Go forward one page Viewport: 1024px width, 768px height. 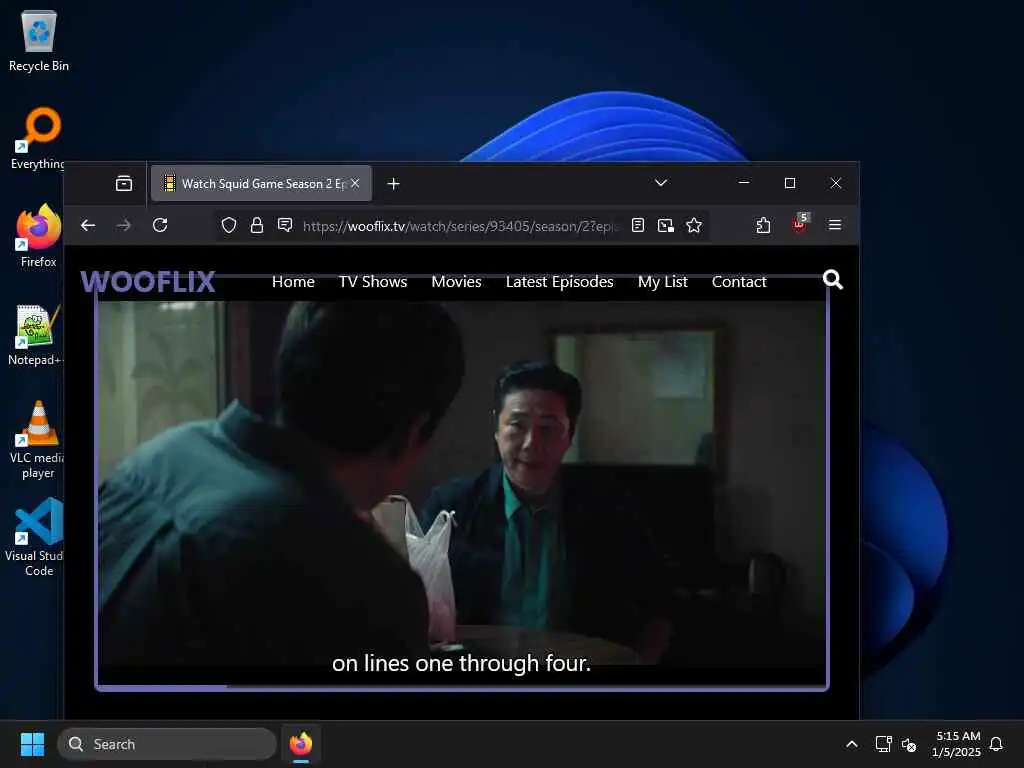pyautogui.click(x=123, y=225)
